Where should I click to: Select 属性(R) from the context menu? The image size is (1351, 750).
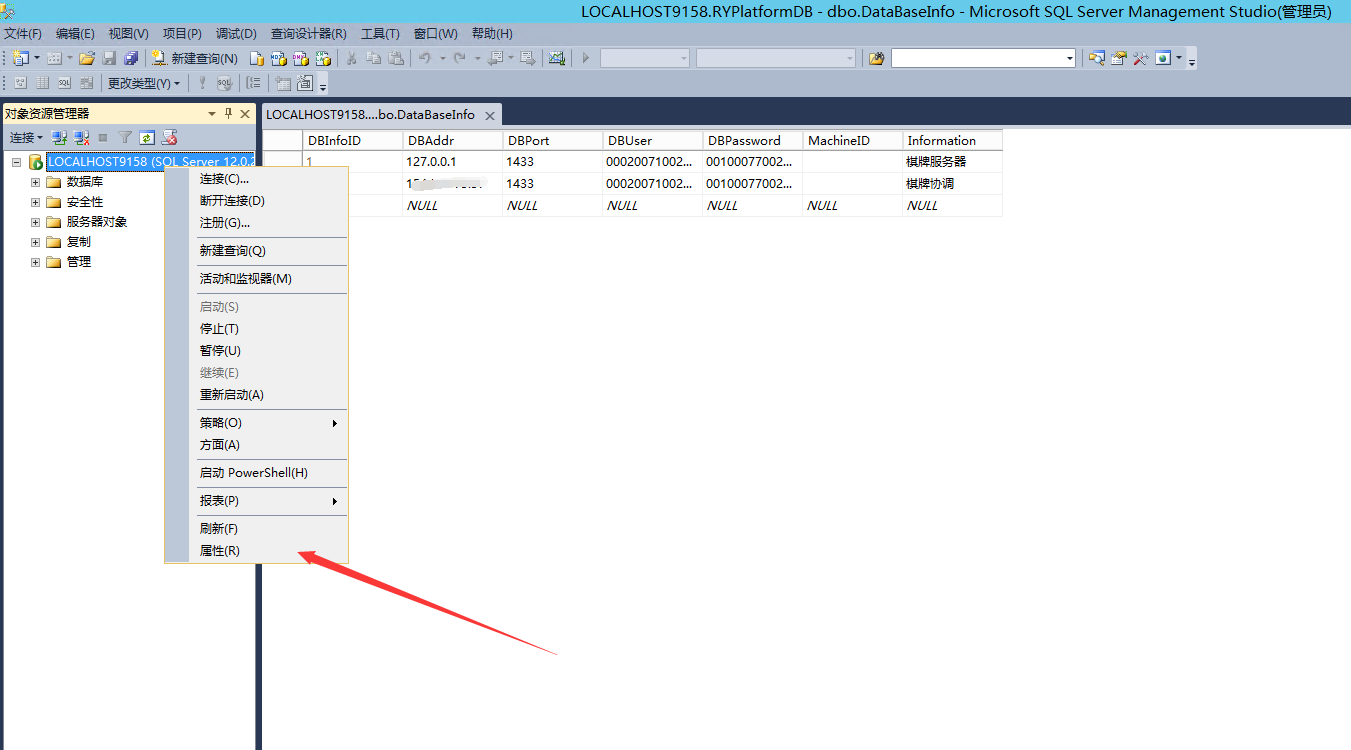click(x=220, y=551)
